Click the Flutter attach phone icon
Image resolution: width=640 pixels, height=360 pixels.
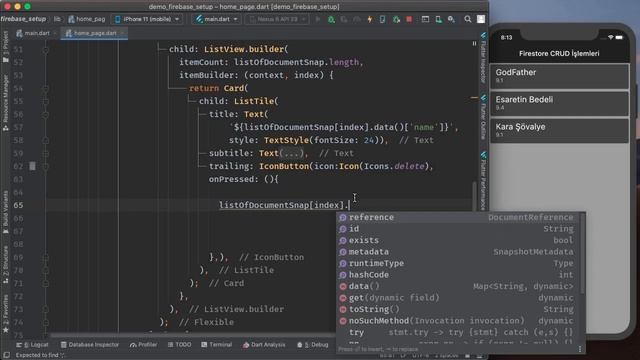382,19
